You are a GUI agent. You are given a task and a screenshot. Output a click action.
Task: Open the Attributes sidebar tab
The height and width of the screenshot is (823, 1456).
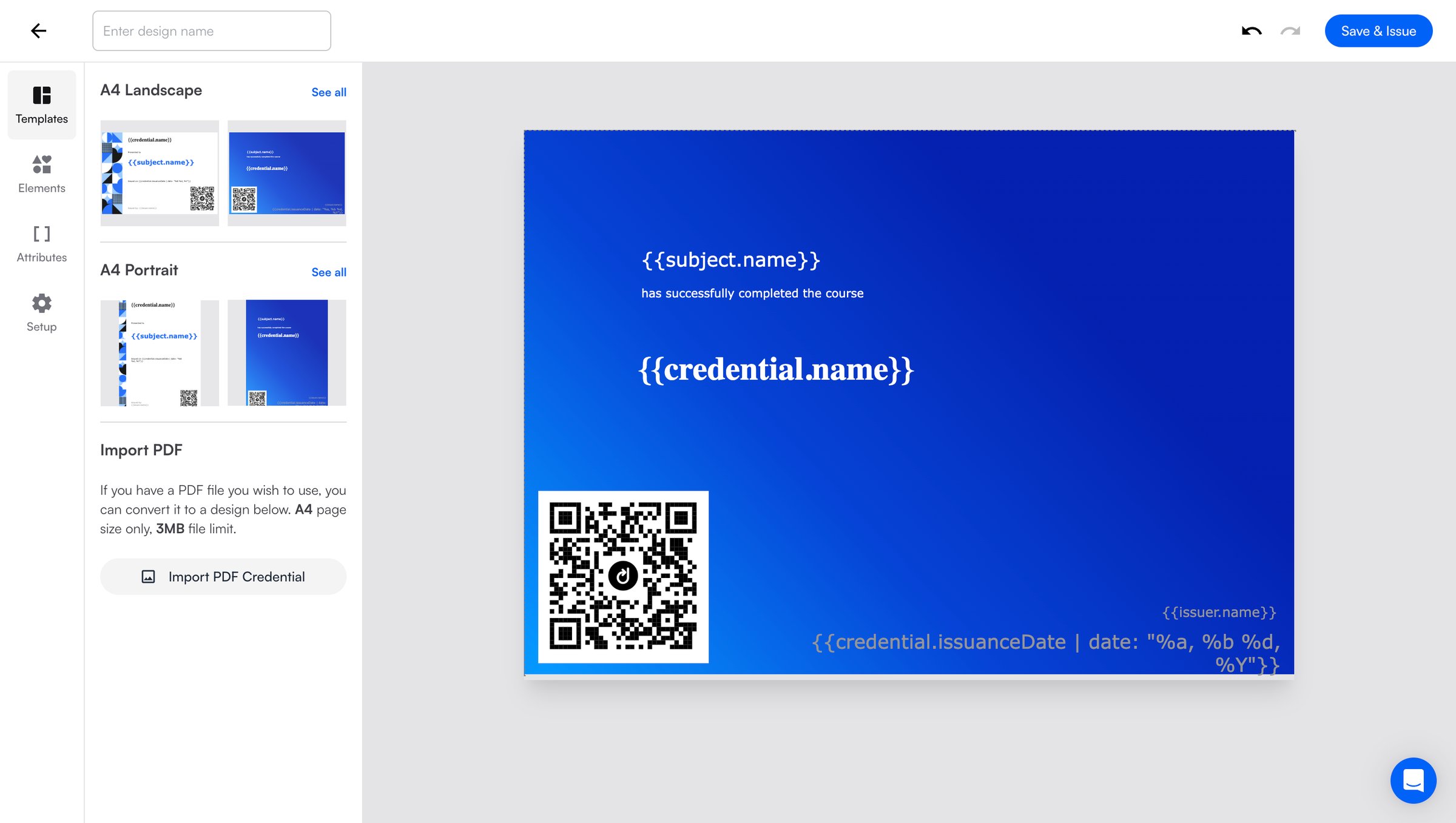click(x=42, y=243)
